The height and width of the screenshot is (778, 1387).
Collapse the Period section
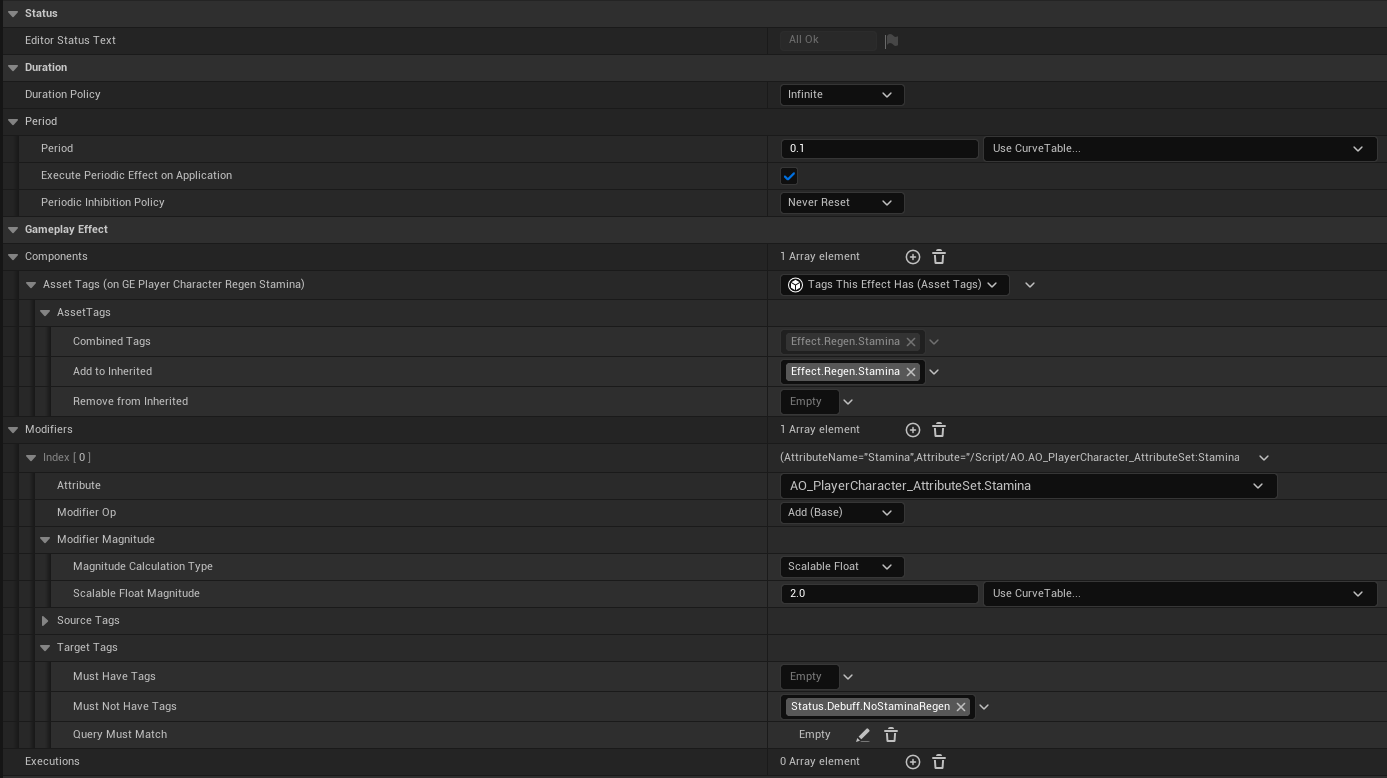click(x=13, y=122)
